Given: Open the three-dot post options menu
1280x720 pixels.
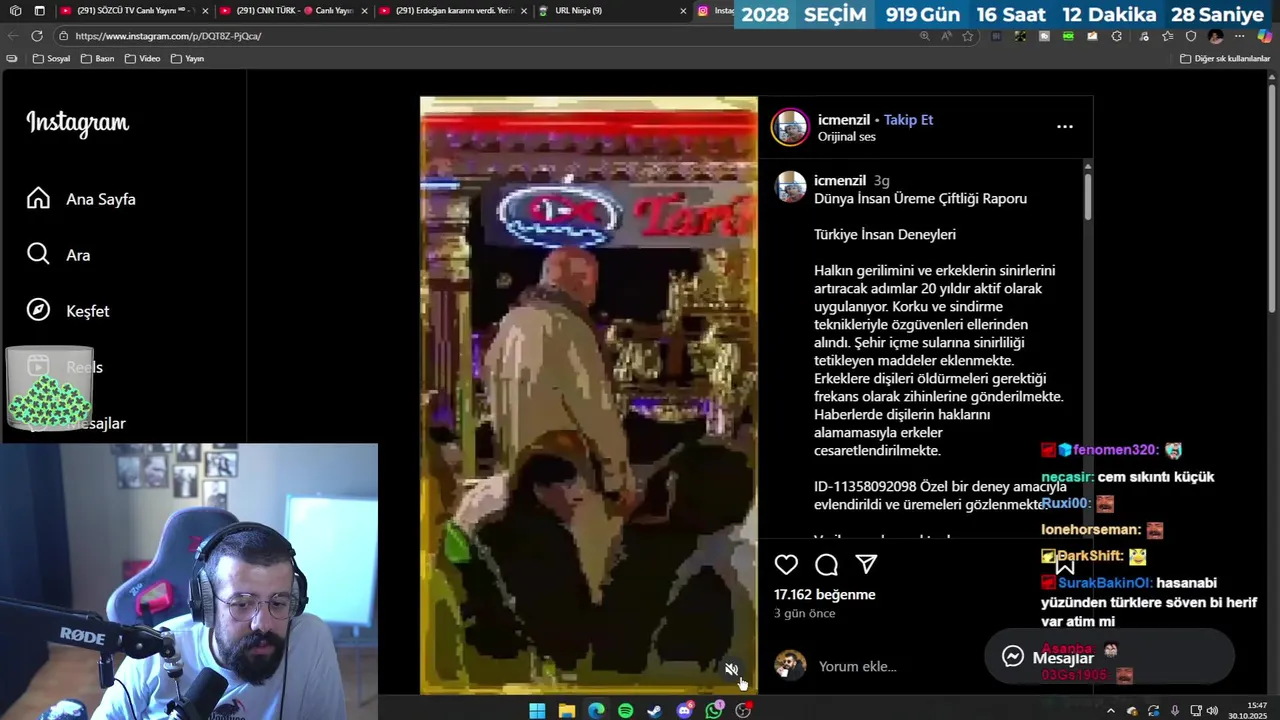Looking at the screenshot, I should click(1065, 127).
